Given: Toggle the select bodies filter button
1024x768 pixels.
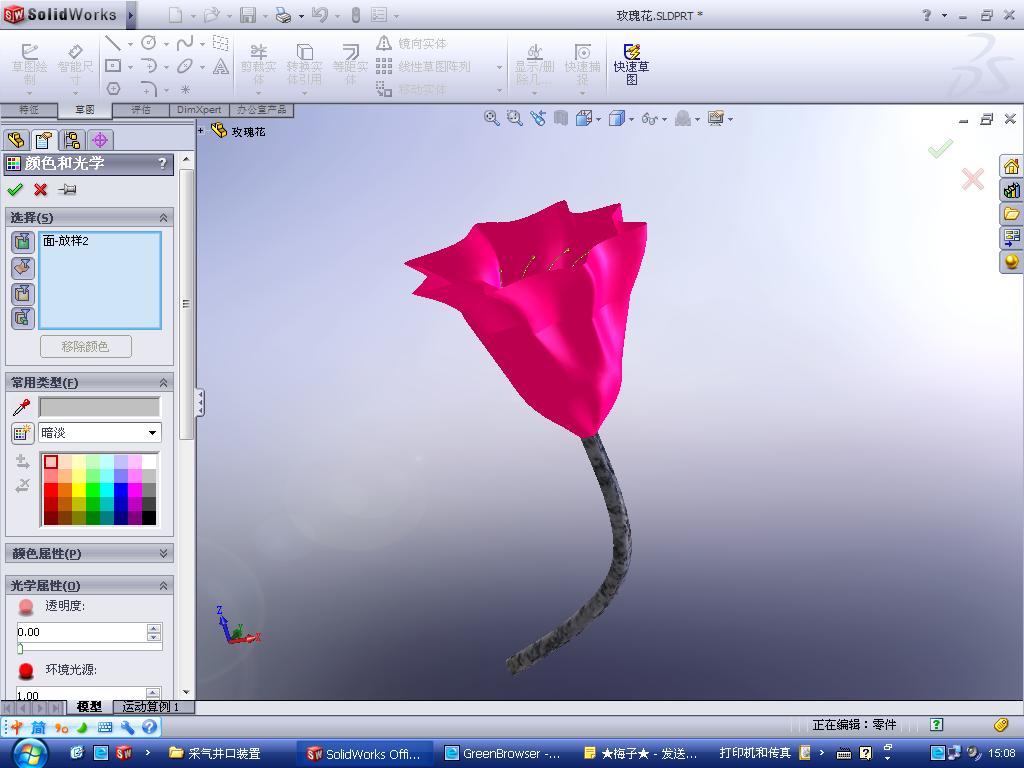Looking at the screenshot, I should (x=23, y=293).
